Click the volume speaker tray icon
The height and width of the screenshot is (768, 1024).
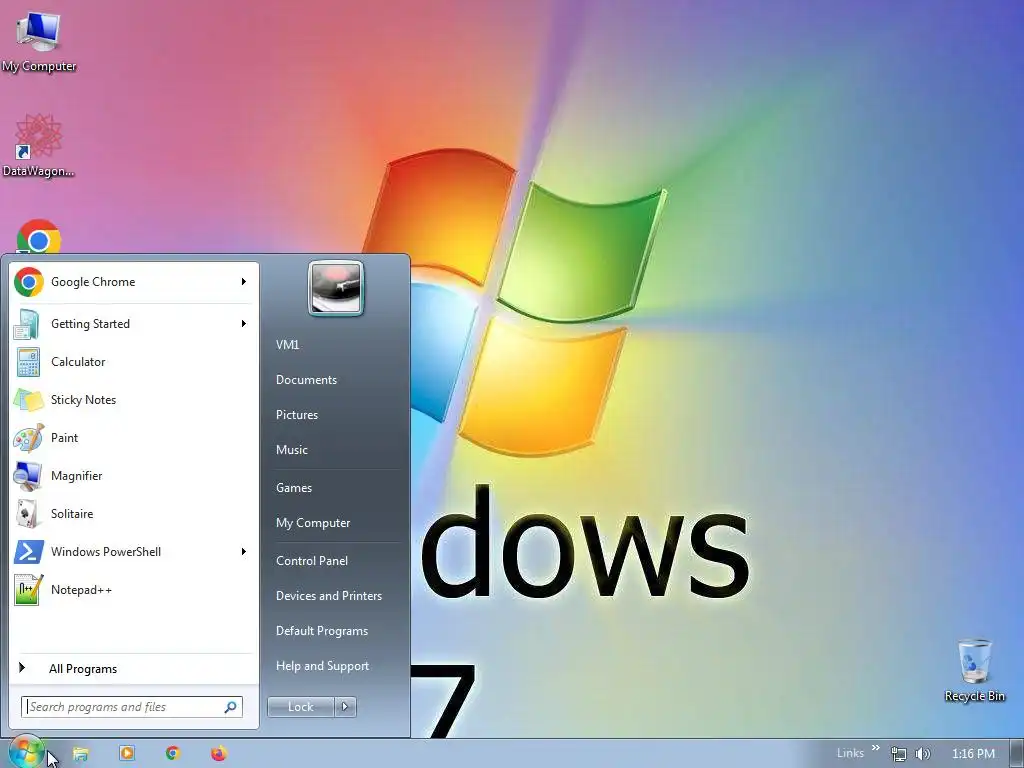(922, 754)
